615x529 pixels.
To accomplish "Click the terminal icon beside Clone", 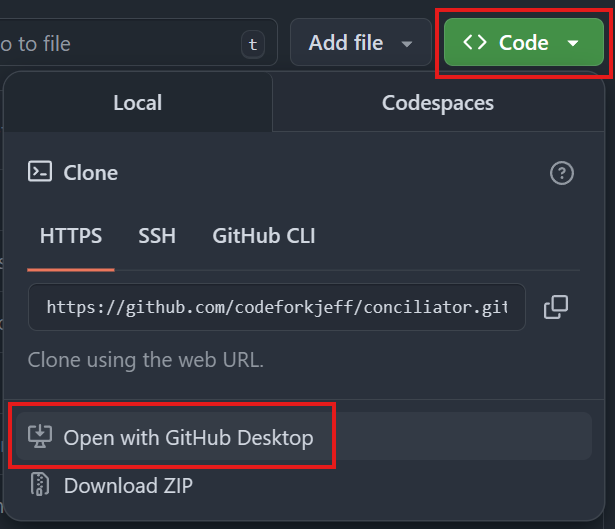I will (40, 171).
